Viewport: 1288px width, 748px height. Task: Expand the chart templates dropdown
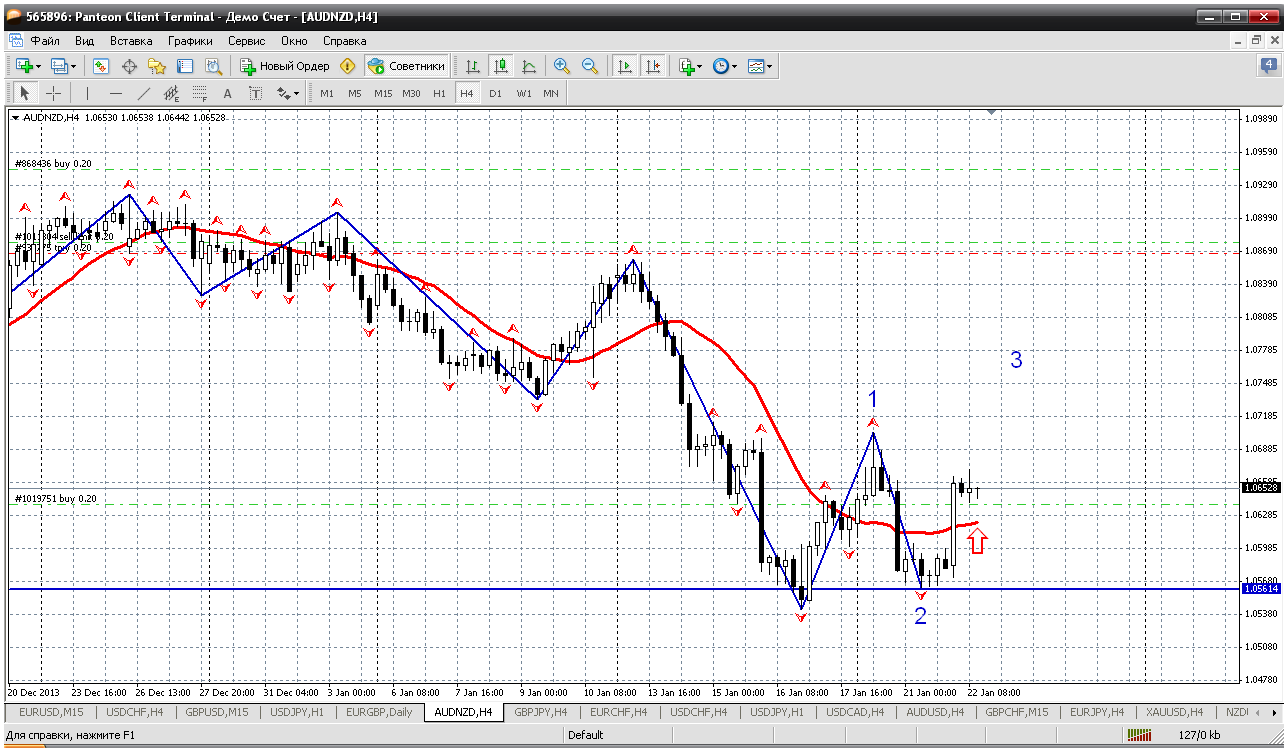pos(760,66)
